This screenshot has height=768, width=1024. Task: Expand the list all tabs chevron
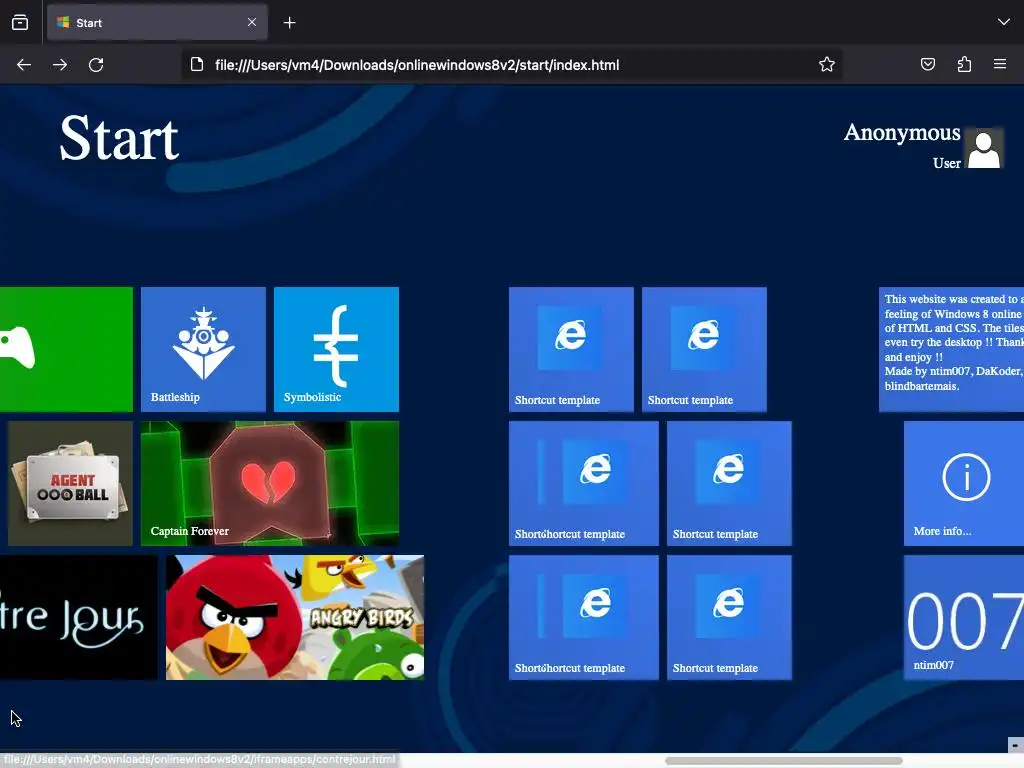click(1004, 22)
